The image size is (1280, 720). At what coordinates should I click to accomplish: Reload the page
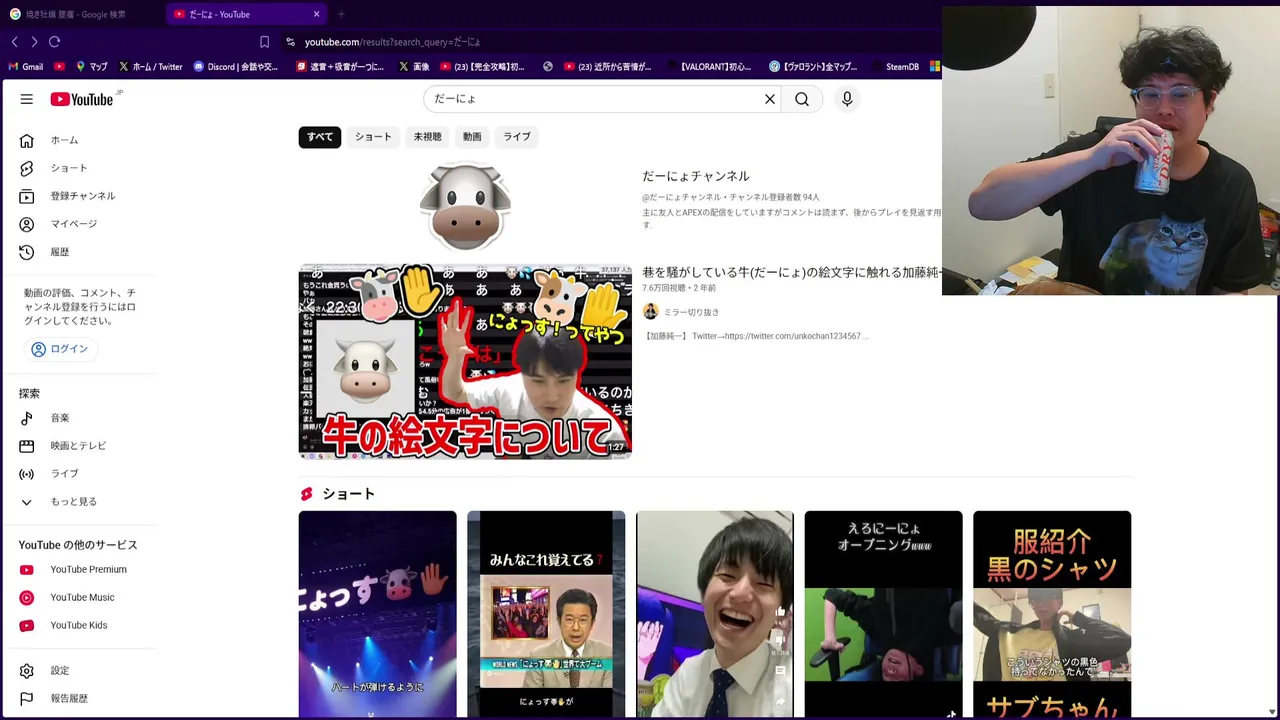[55, 42]
